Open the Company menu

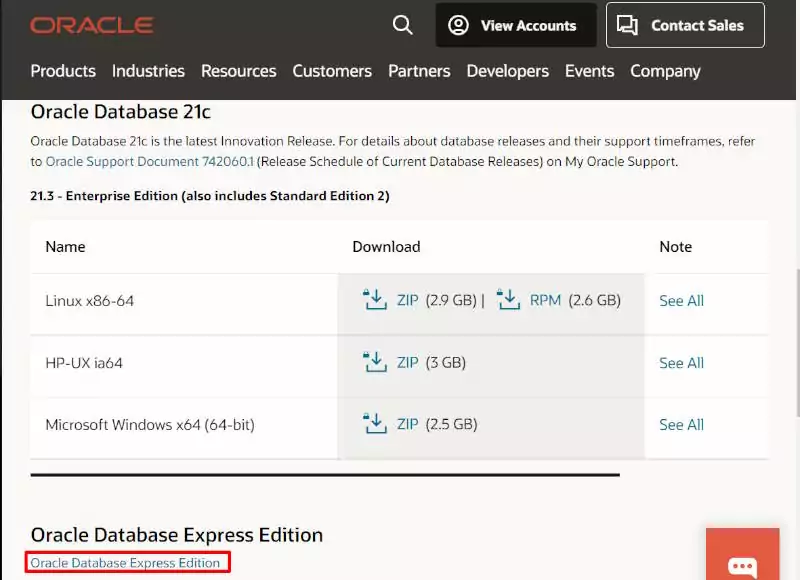point(665,71)
